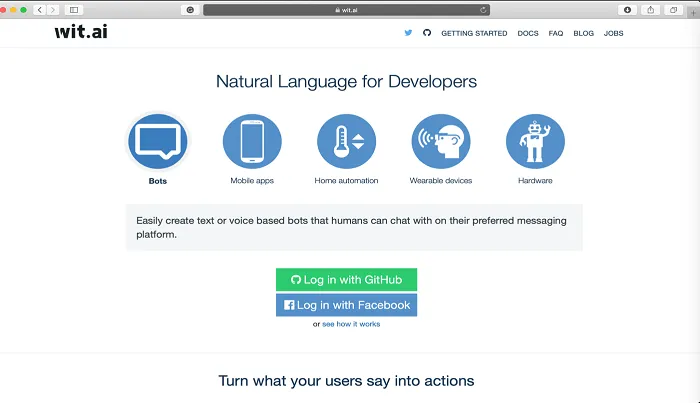This screenshot has height=403, width=700.
Task: Select the Wearable devices head icon
Action: tap(441, 141)
